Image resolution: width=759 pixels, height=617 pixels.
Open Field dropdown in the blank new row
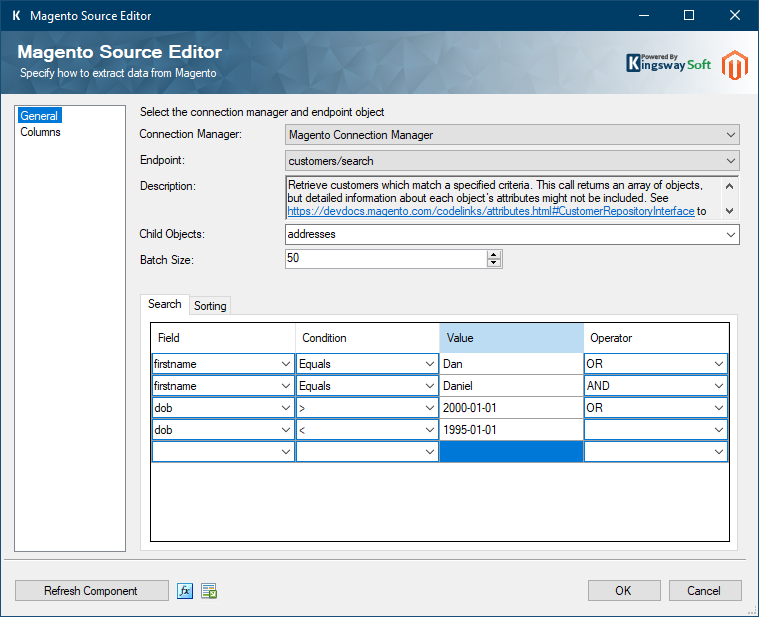pos(286,452)
